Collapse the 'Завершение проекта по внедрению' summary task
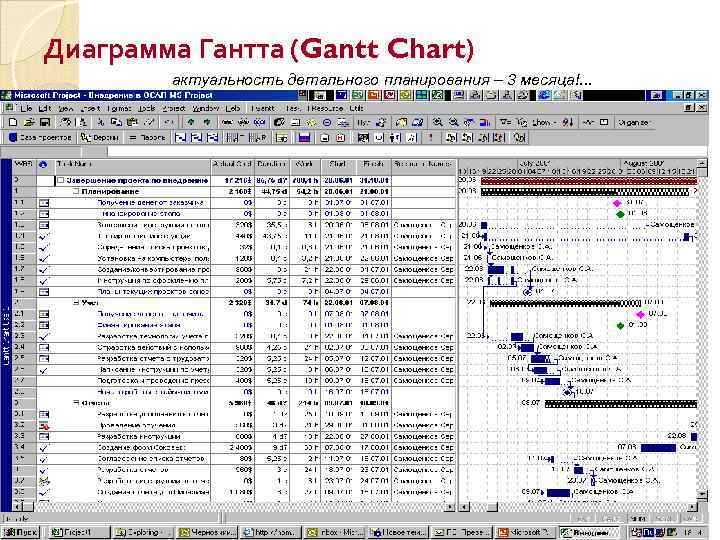The image size is (720, 540). tap(61, 180)
